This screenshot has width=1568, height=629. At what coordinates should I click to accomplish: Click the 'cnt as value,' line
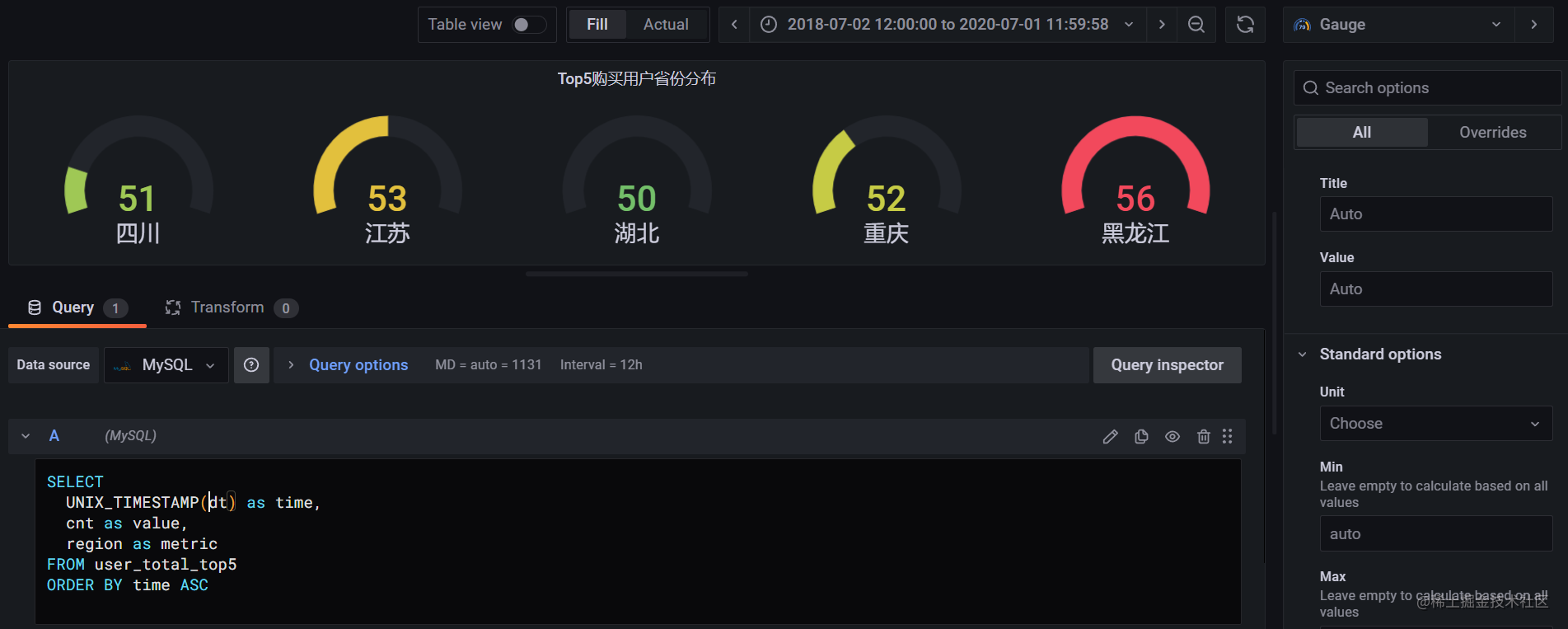[127, 523]
